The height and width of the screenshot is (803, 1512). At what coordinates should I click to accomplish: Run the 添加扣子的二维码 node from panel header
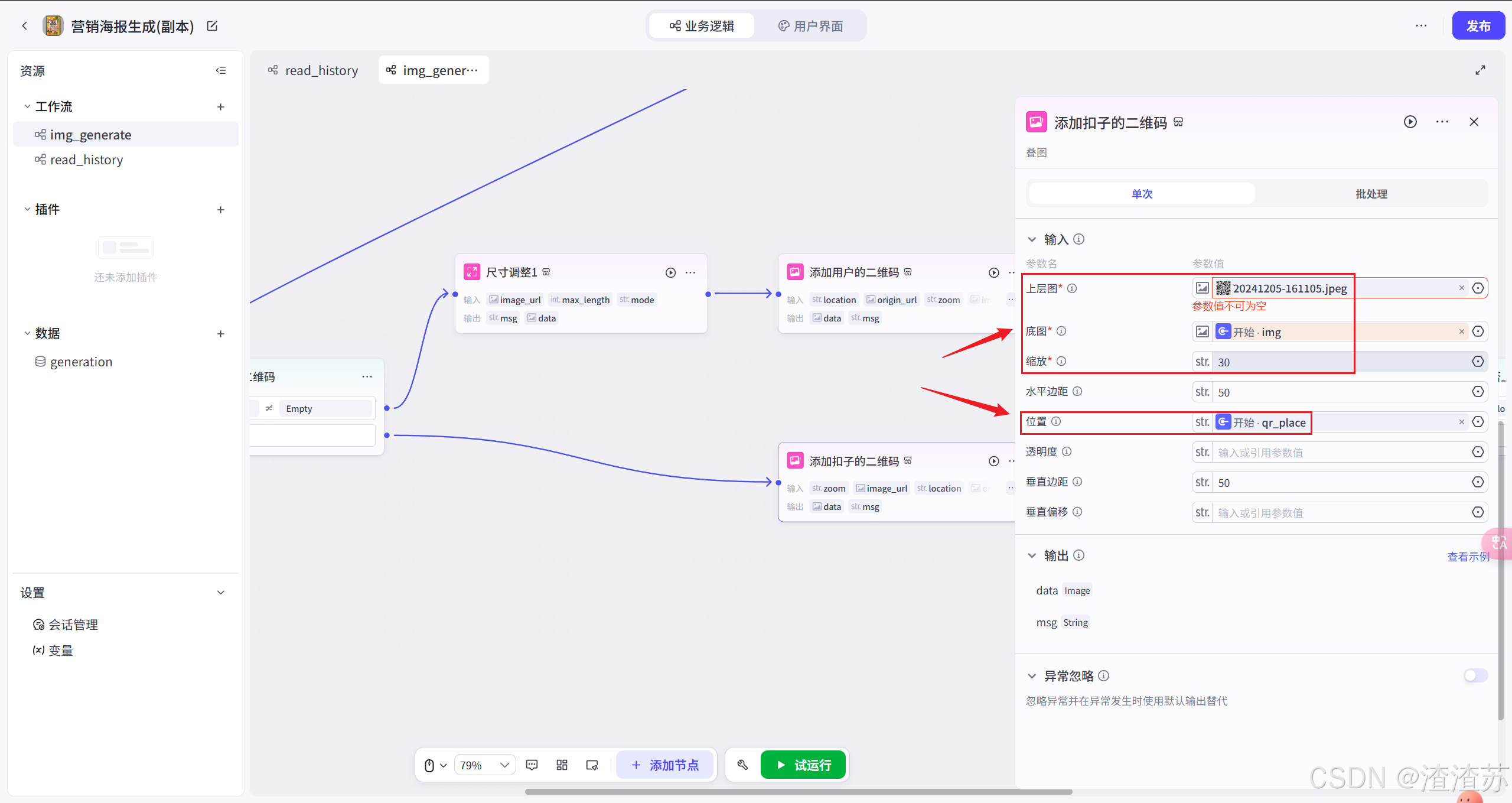coord(1410,122)
